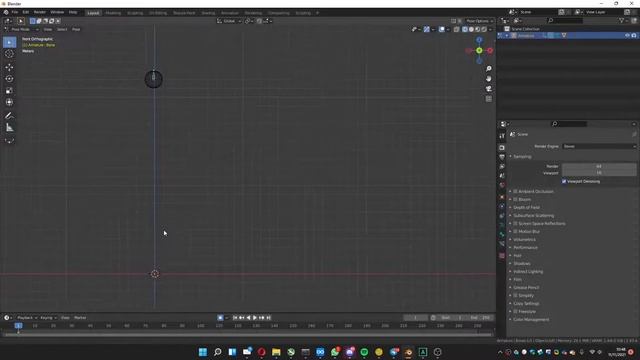This screenshot has width=640, height=360.
Task: Enable Freestyle checkbox
Action: (516, 311)
